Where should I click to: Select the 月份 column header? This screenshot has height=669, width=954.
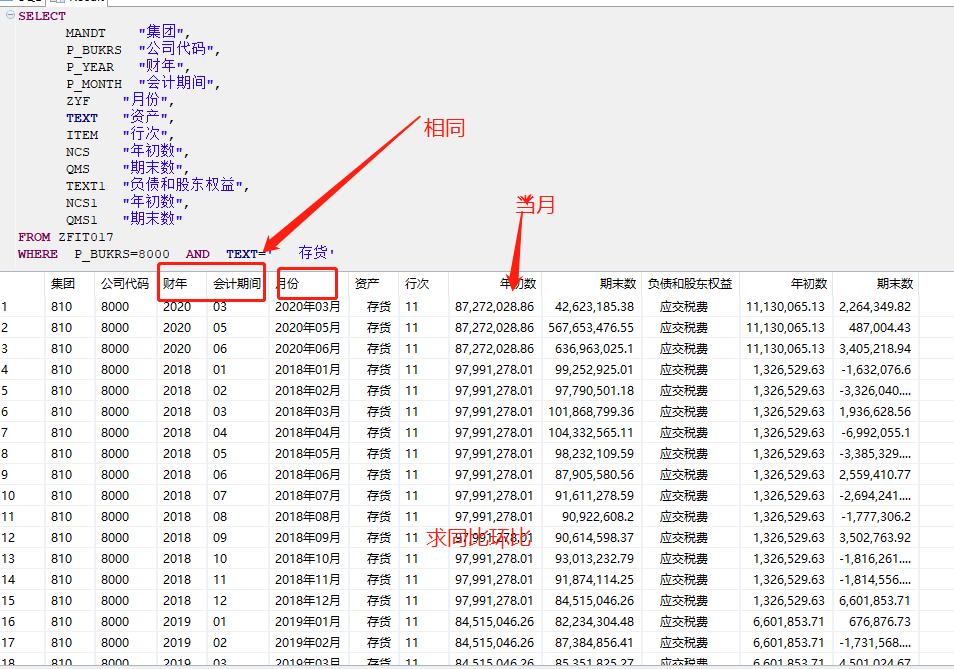click(x=308, y=284)
